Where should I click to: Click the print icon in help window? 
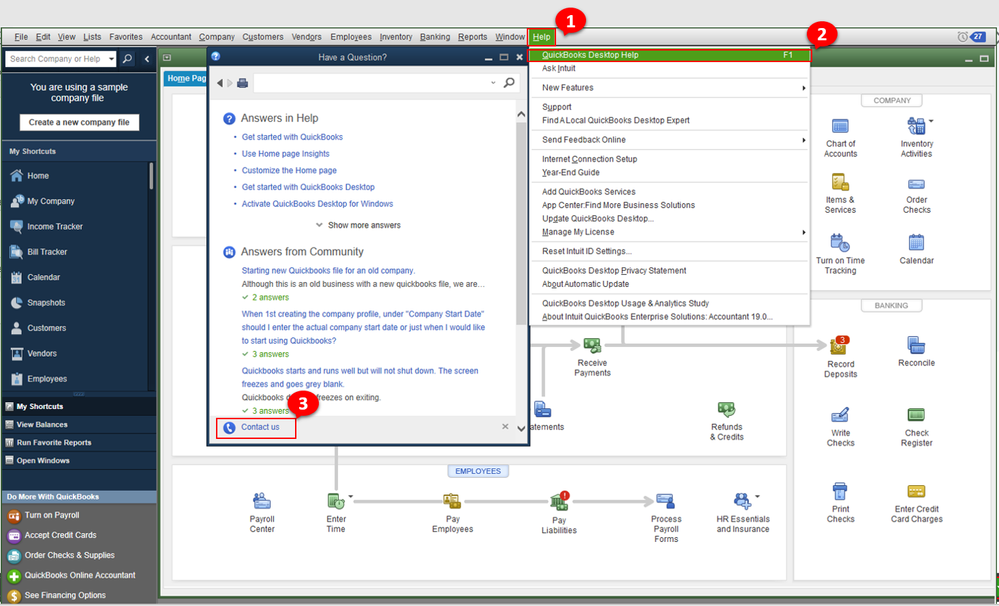242,83
